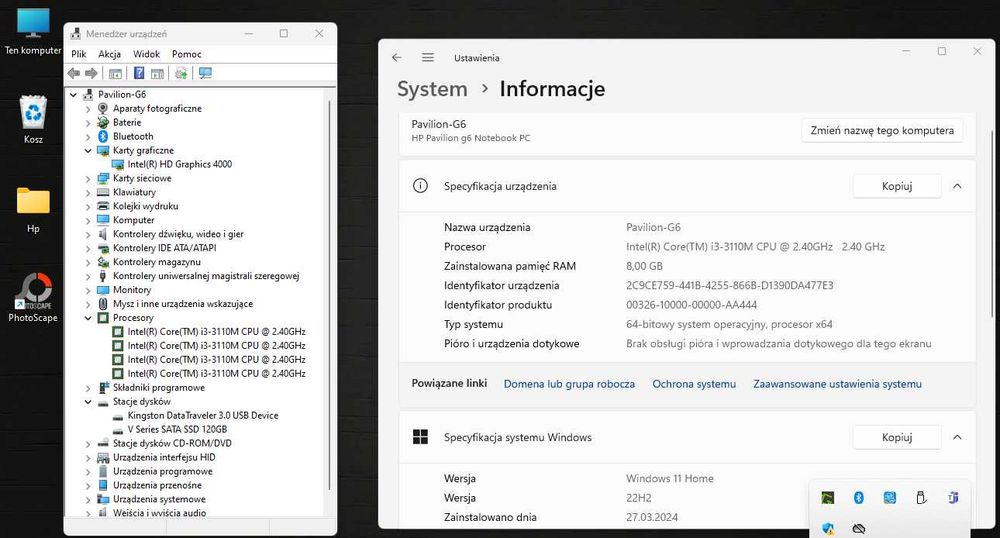
Task: Click the Microsoft Teams tray icon
Action: click(953, 497)
